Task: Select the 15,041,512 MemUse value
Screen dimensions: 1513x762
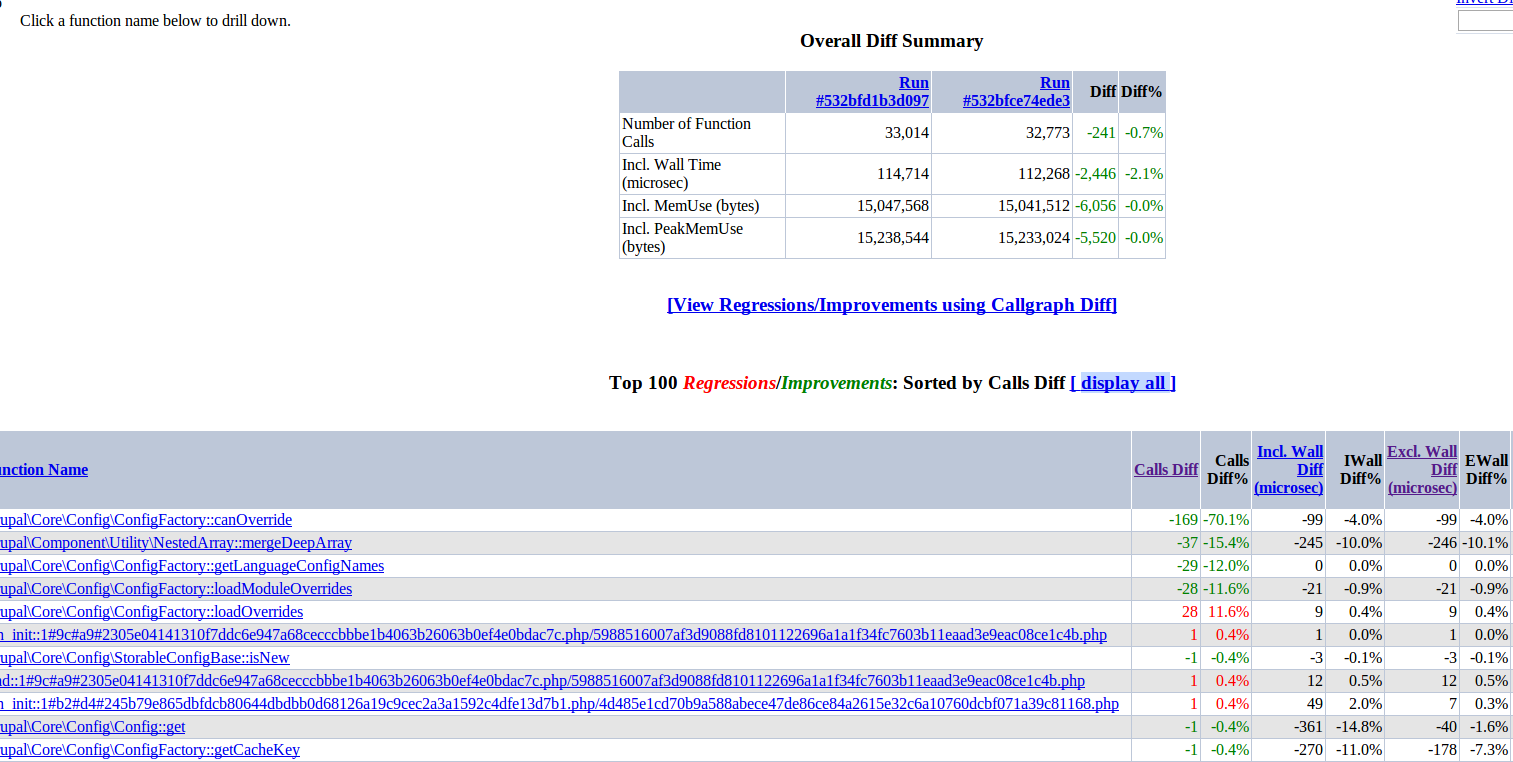Action: pos(1034,206)
